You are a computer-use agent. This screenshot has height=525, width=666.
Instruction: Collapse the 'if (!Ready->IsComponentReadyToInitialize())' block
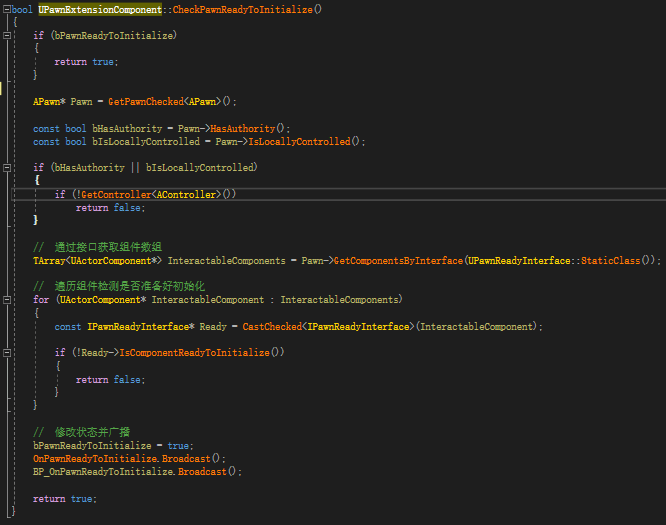pyautogui.click(x=7, y=353)
